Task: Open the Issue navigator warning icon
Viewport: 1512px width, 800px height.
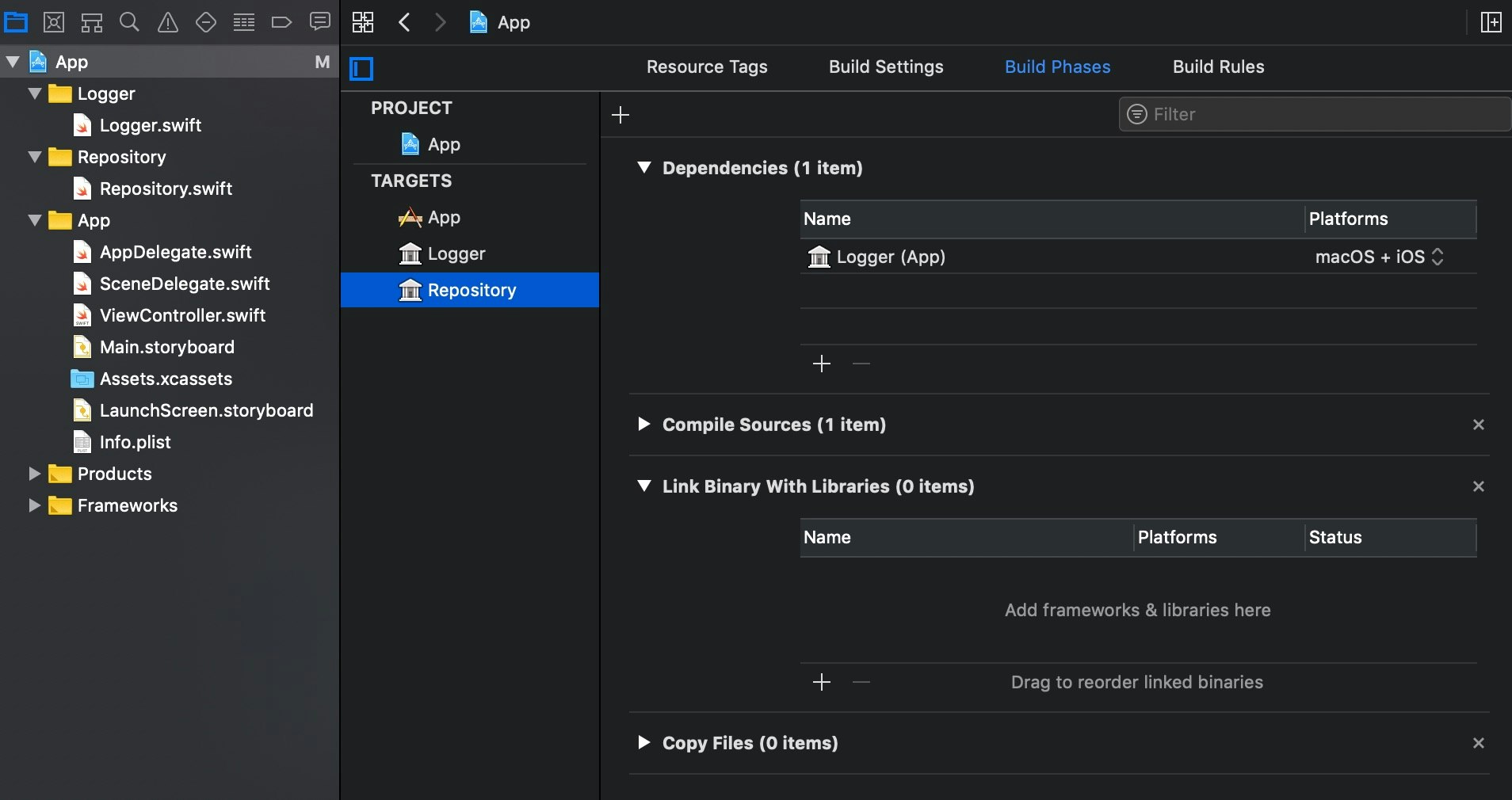Action: (x=168, y=22)
